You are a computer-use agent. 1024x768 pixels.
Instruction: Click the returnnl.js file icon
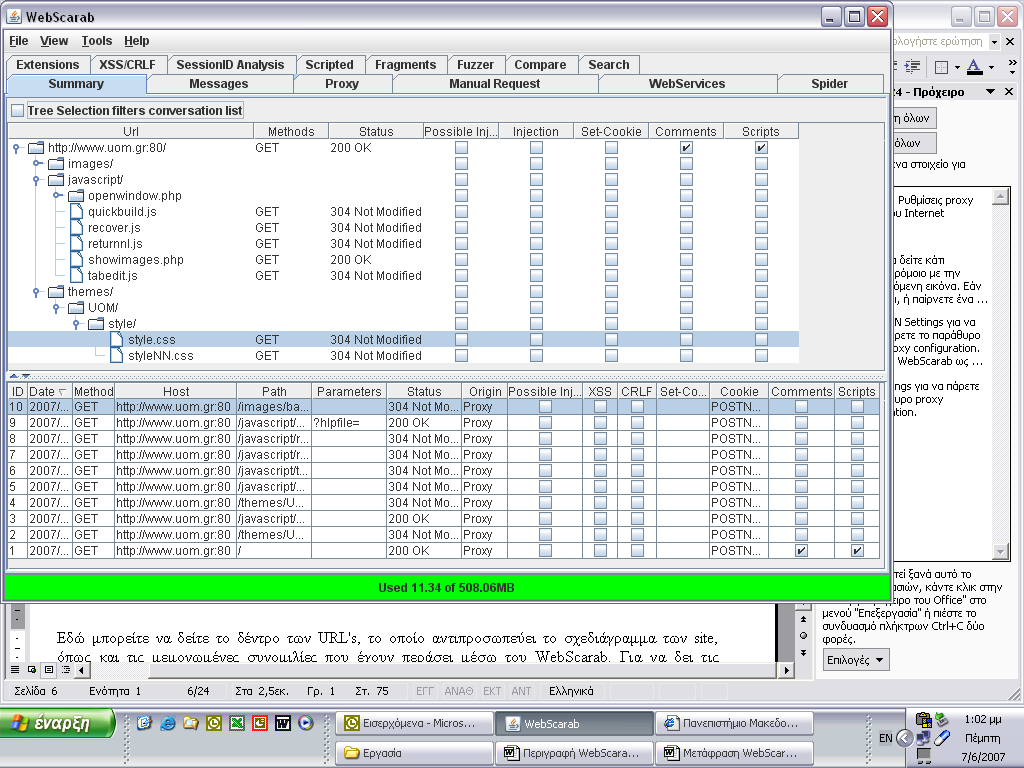click(77, 244)
